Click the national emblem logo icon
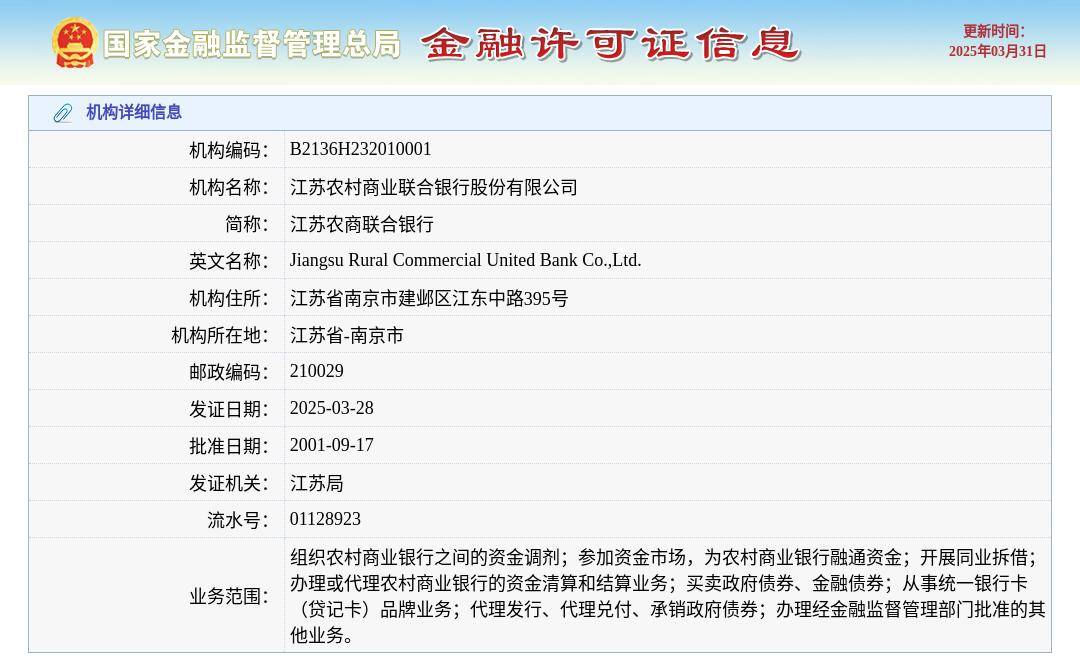This screenshot has height=667, width=1080. [72, 43]
